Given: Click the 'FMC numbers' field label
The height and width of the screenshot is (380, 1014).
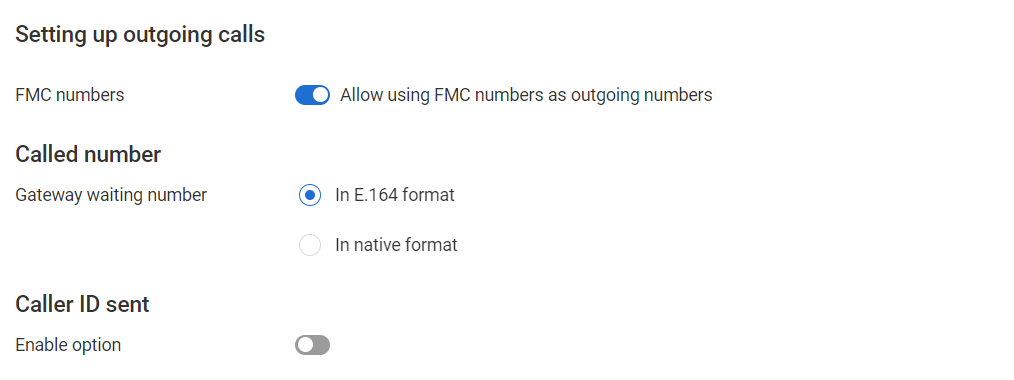Looking at the screenshot, I should tap(70, 95).
